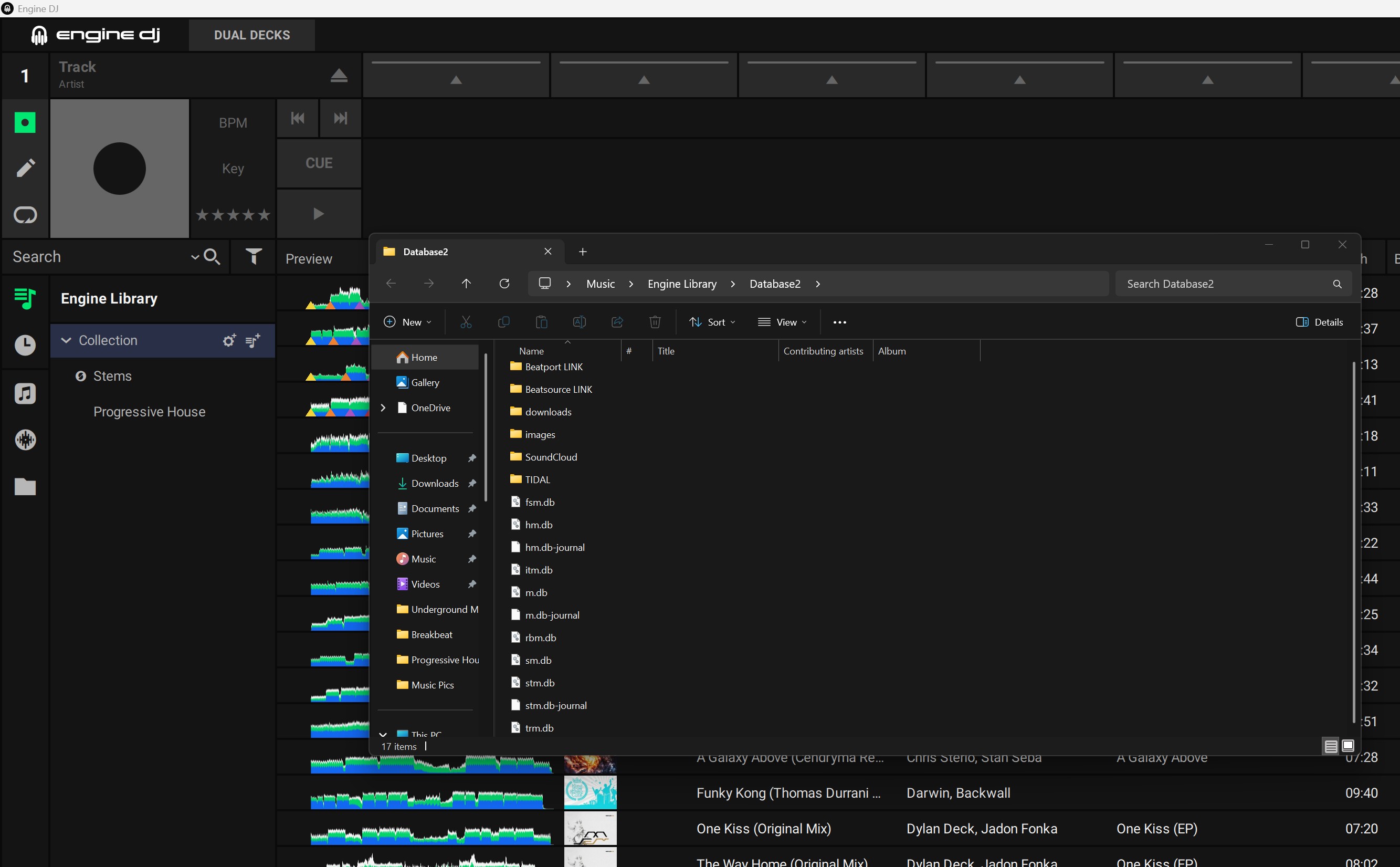Refresh the Database2 folder view

pos(504,284)
